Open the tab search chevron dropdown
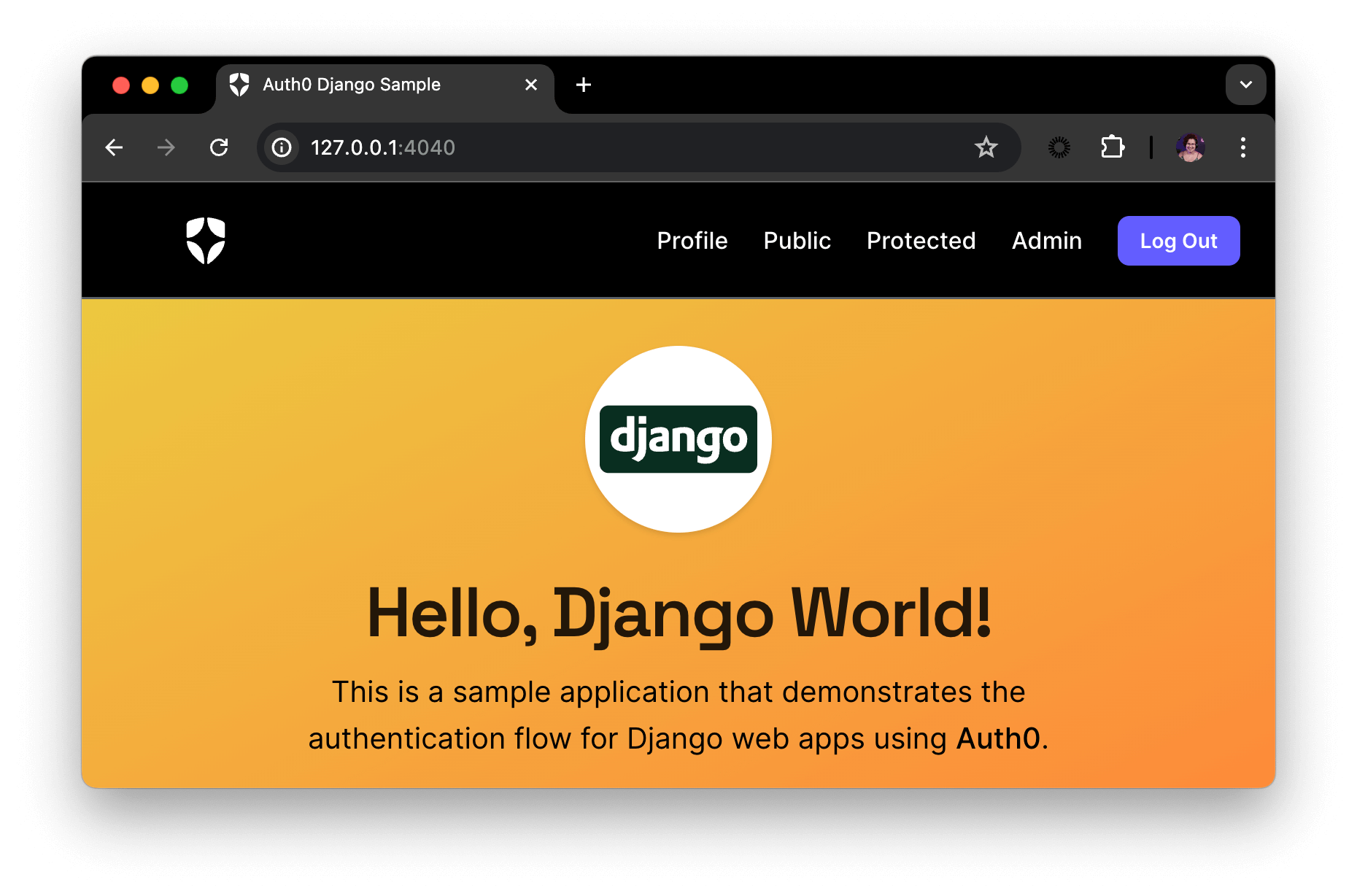Viewport: 1357px width, 896px height. 1246,85
